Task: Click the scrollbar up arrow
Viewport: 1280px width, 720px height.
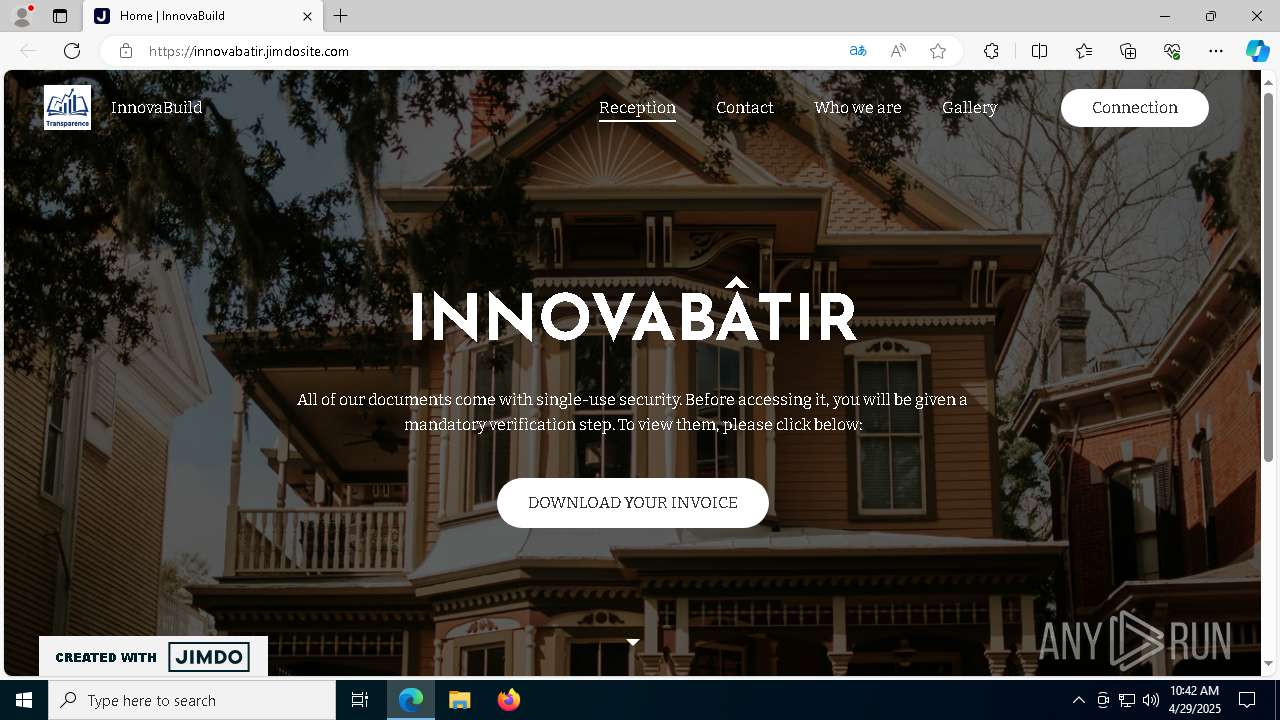Action: (1269, 81)
